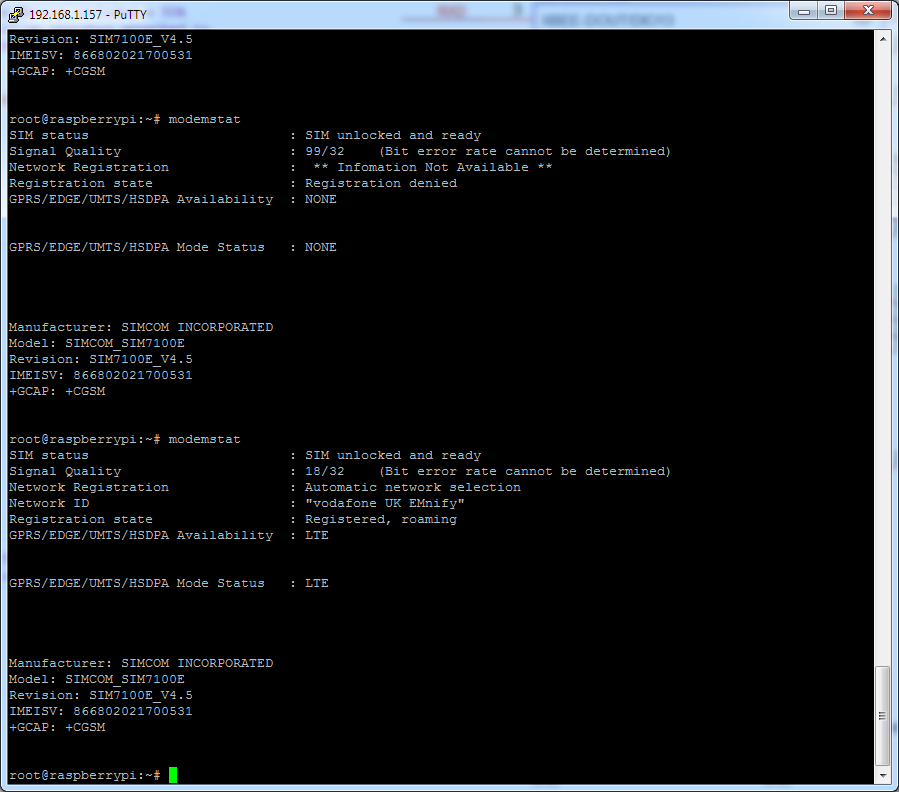Open PuTTY system menu icon in title bar
Image resolution: width=899 pixels, height=792 pixels.
pos(16,14)
